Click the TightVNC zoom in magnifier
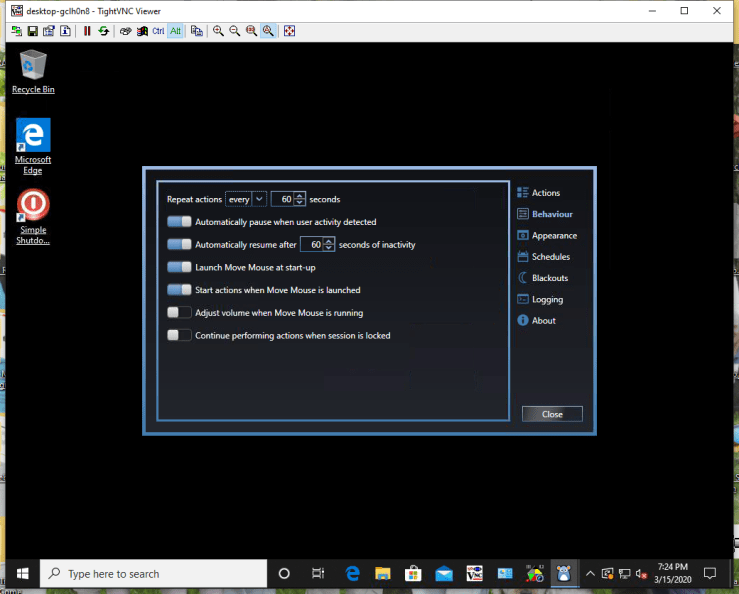This screenshot has height=594, width=739. click(218, 31)
